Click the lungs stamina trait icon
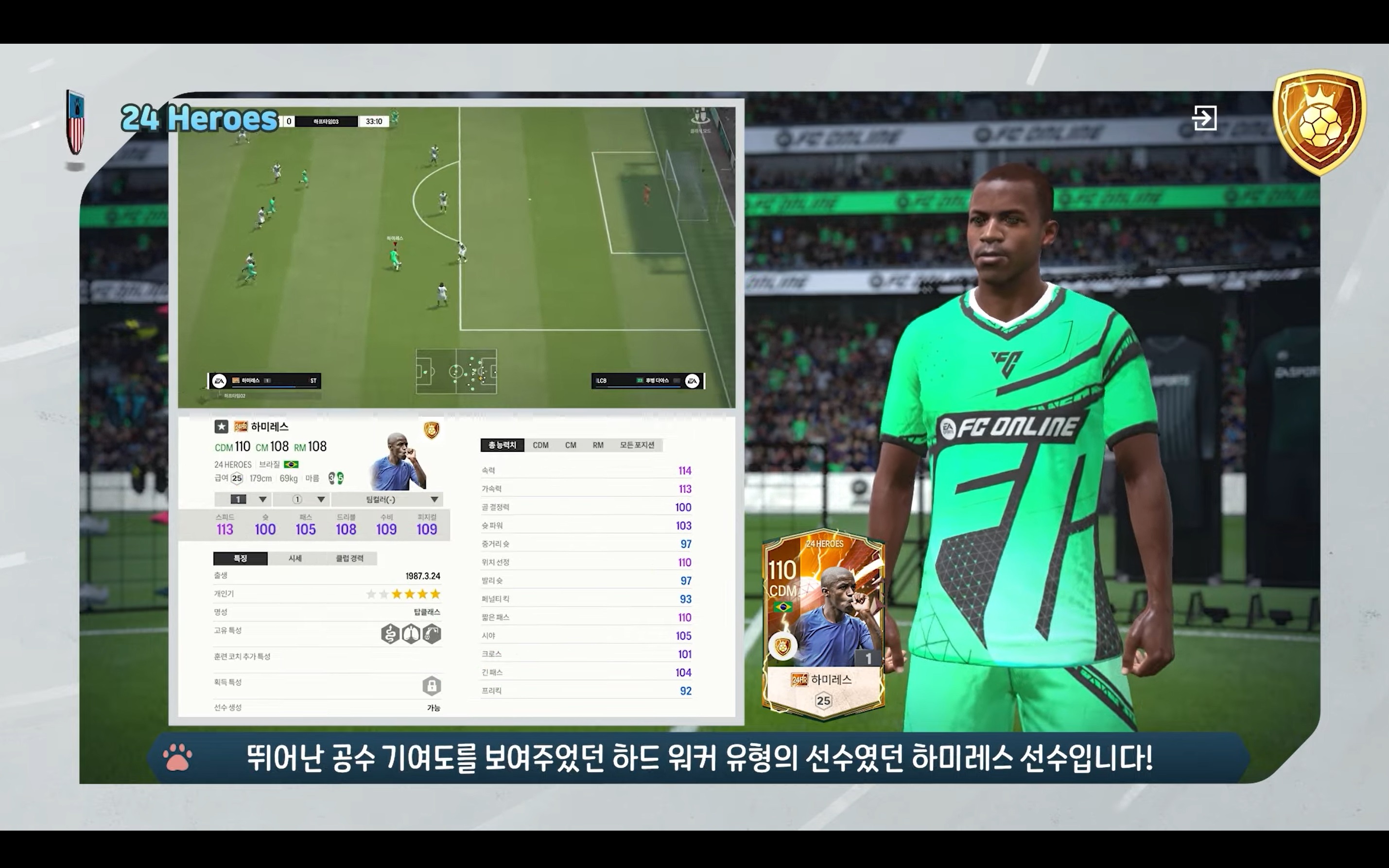 point(411,634)
